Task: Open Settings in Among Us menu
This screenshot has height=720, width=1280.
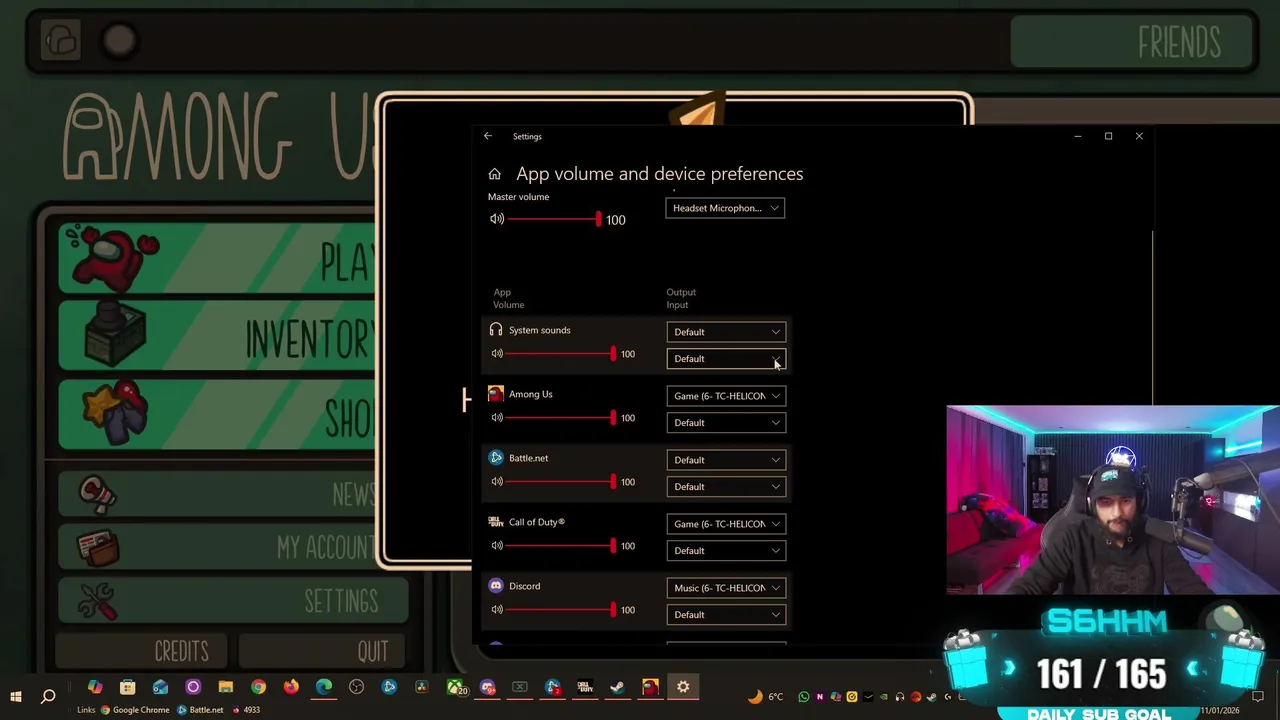Action: 233,600
